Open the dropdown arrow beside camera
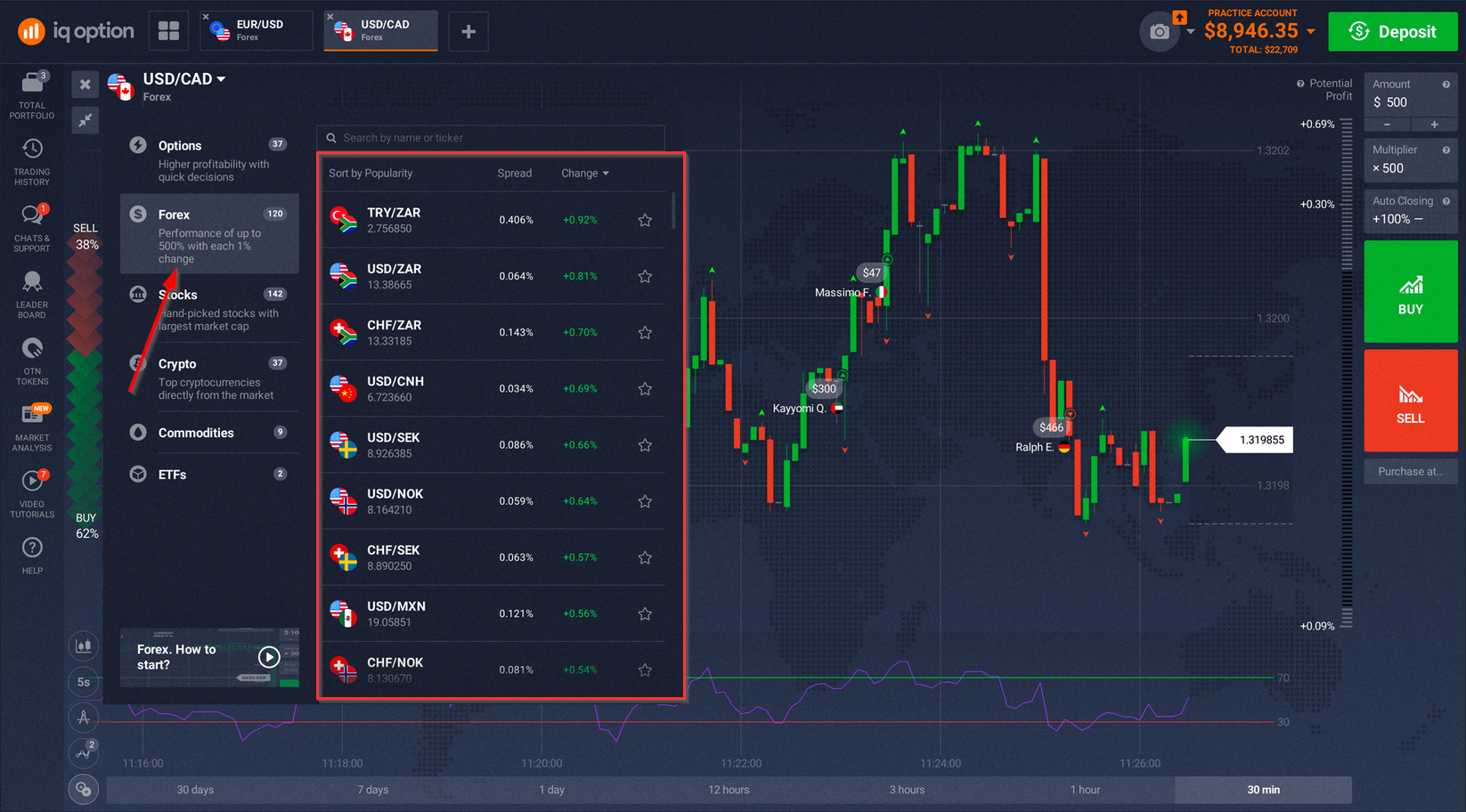 click(1191, 32)
